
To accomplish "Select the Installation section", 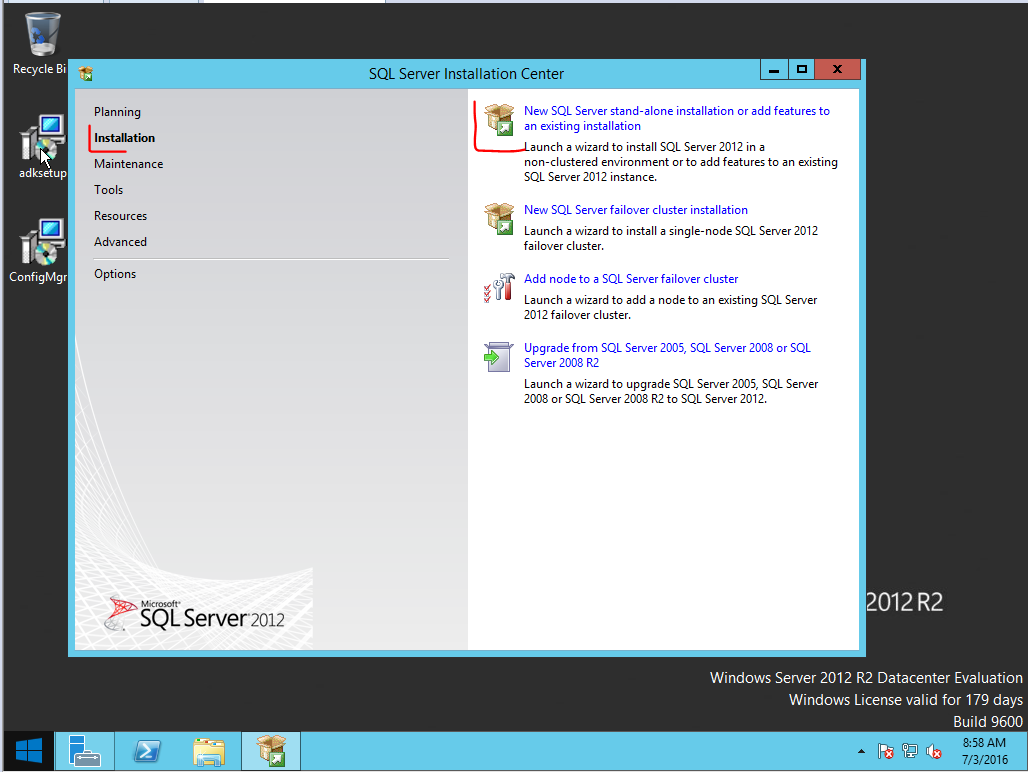I will click(125, 138).
